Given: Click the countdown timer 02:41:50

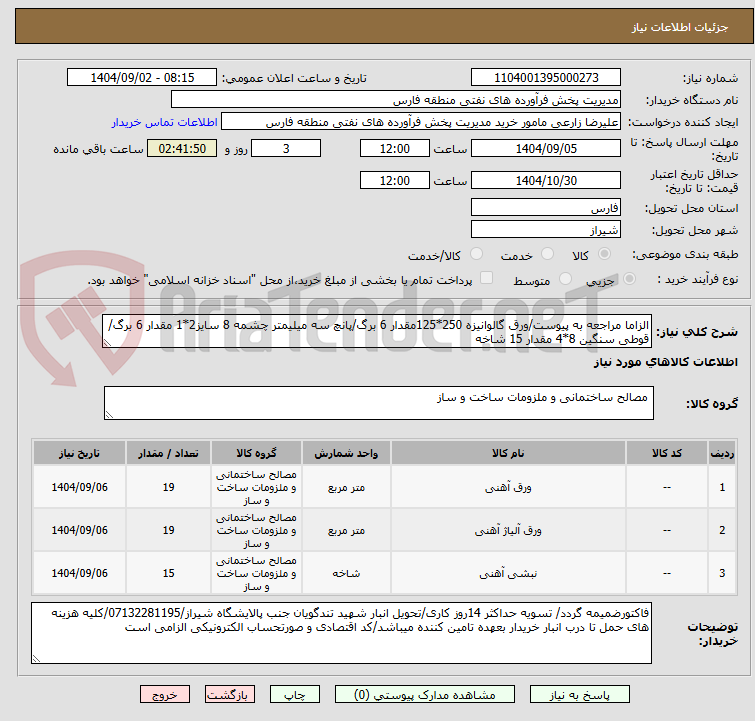Looking at the screenshot, I should click(182, 148).
